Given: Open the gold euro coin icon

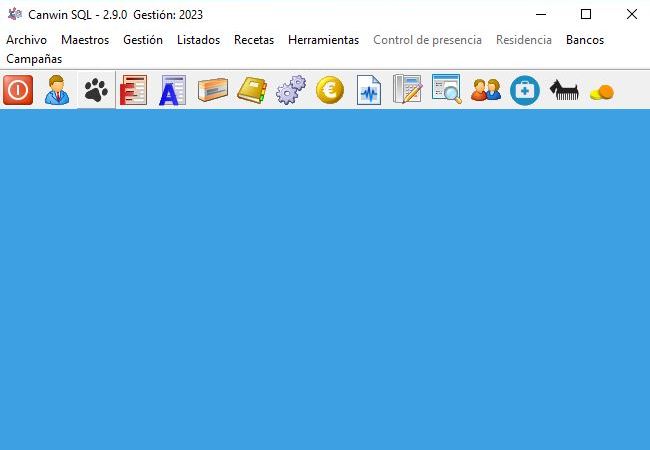Looking at the screenshot, I should coord(330,90).
